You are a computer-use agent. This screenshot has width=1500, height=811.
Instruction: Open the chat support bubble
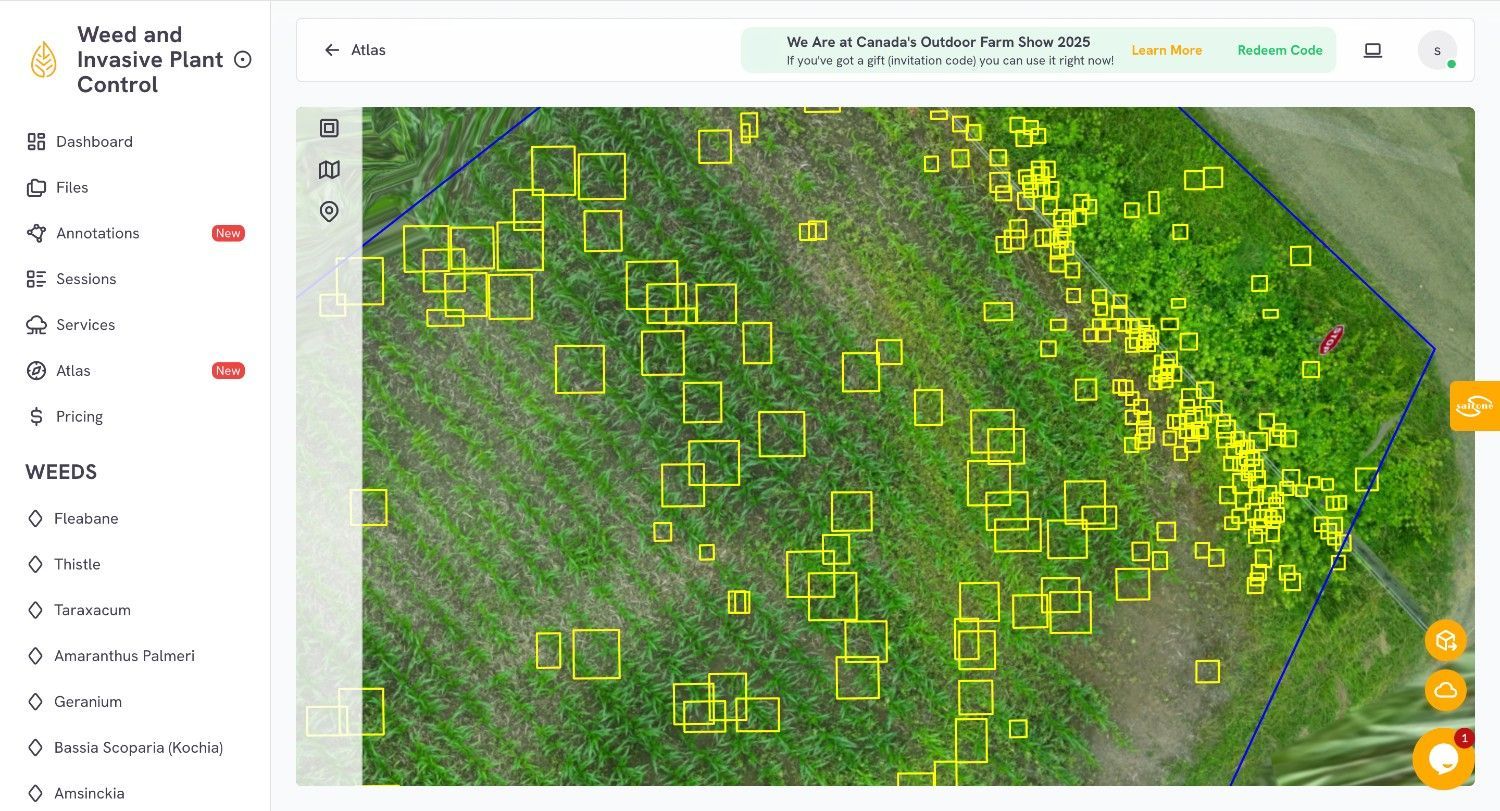pos(1443,759)
